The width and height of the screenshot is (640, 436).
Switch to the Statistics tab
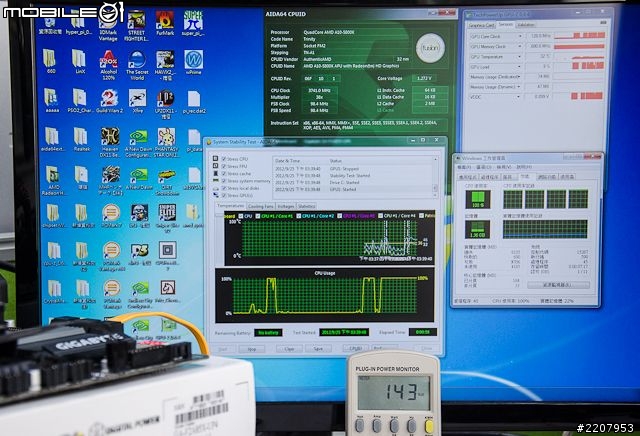pos(307,207)
